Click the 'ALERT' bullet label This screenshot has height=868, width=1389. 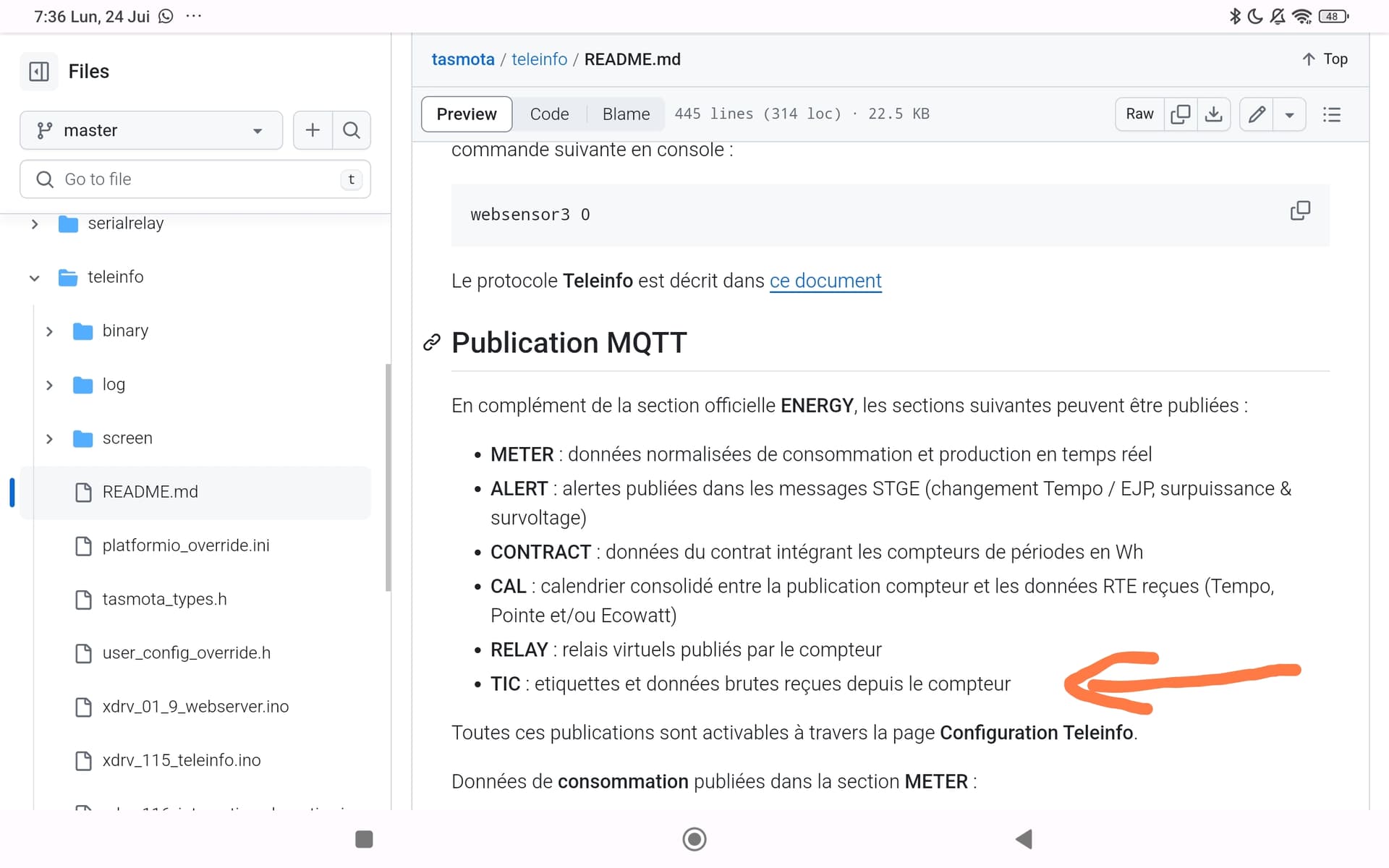pos(519,489)
